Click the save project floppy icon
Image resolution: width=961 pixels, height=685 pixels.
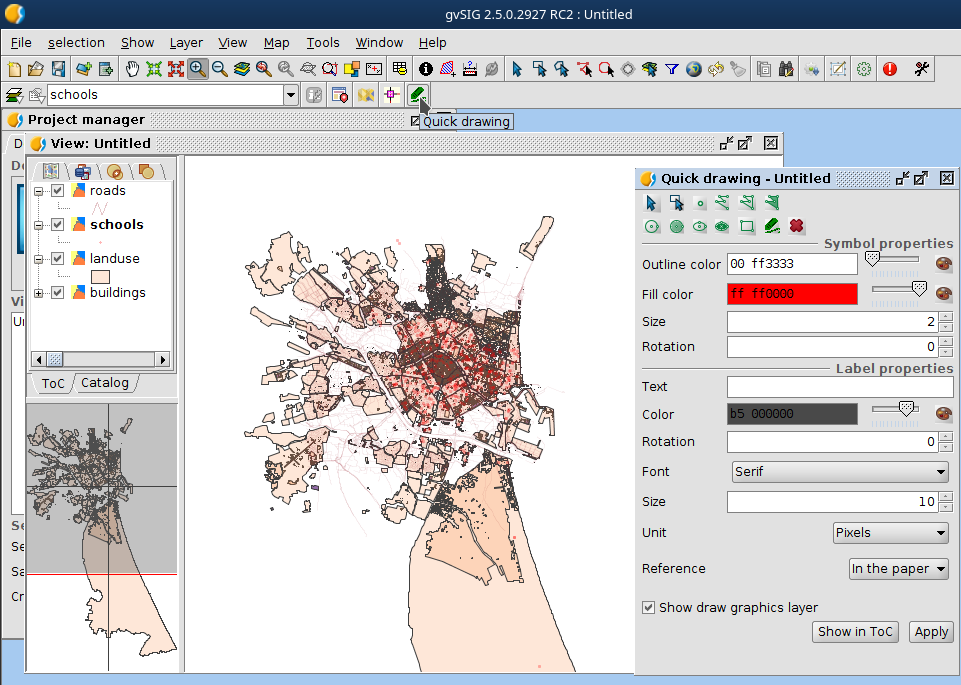[58, 69]
